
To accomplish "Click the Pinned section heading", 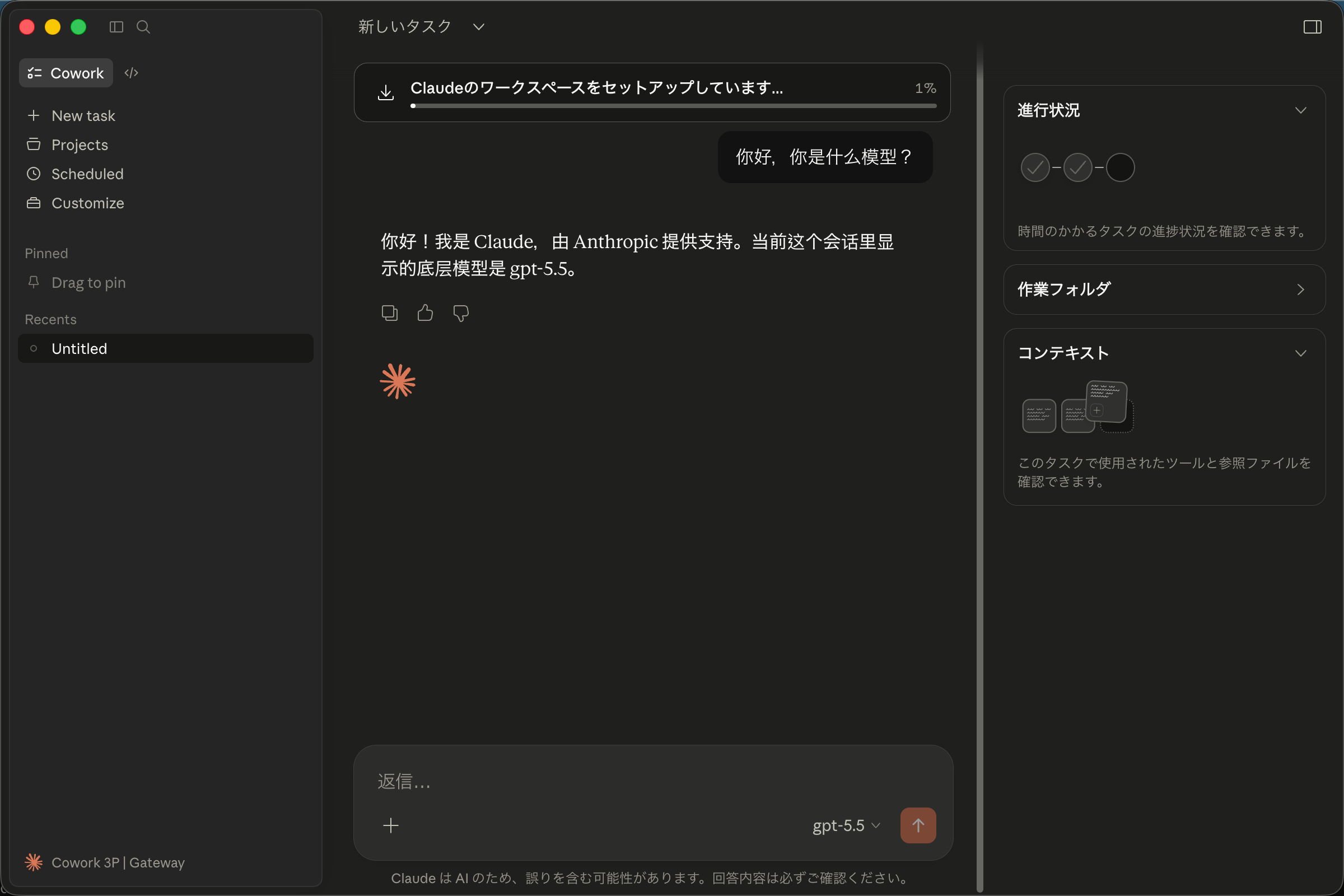I will [x=46, y=253].
